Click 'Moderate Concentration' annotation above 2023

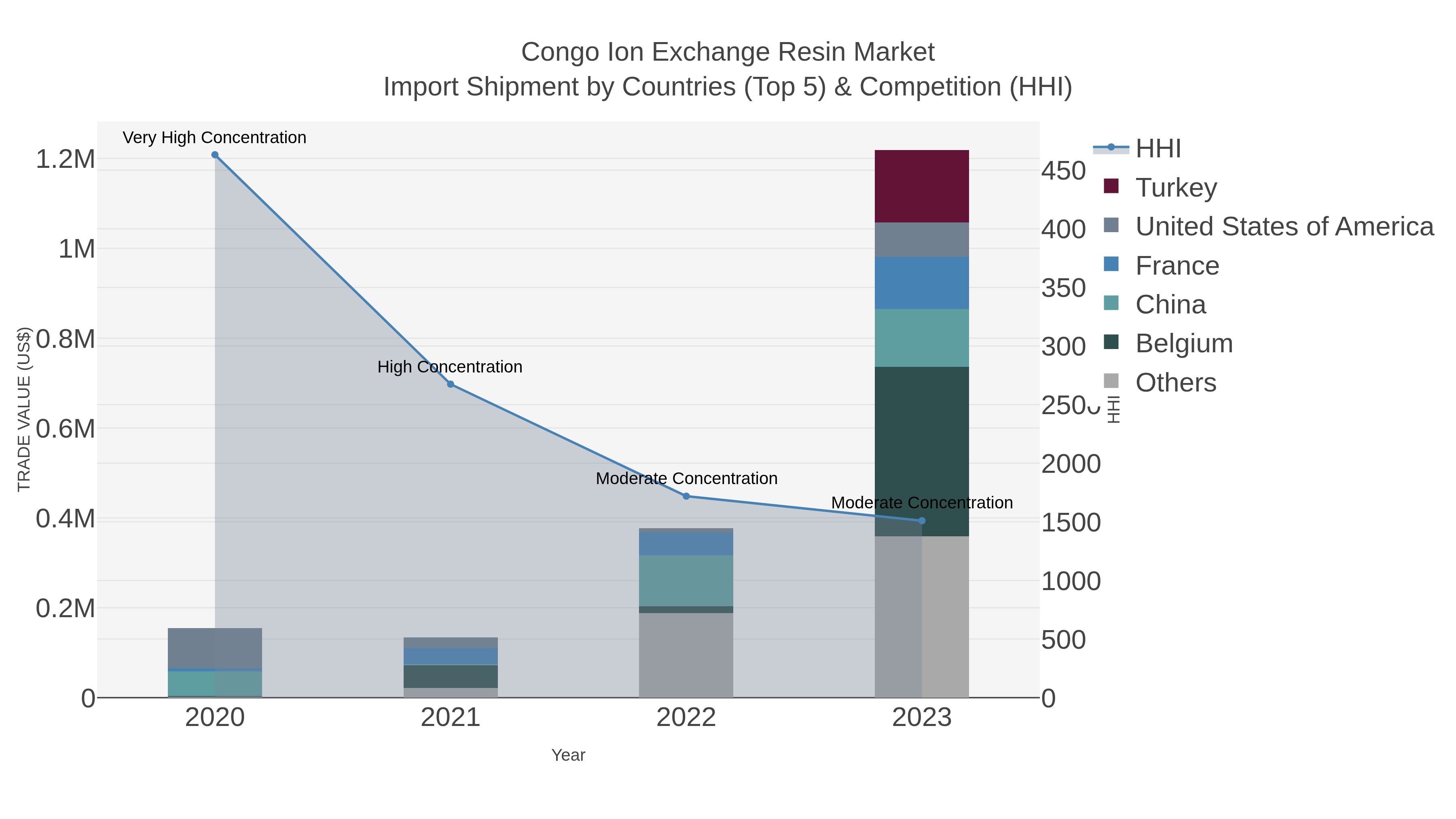pyautogui.click(x=922, y=502)
